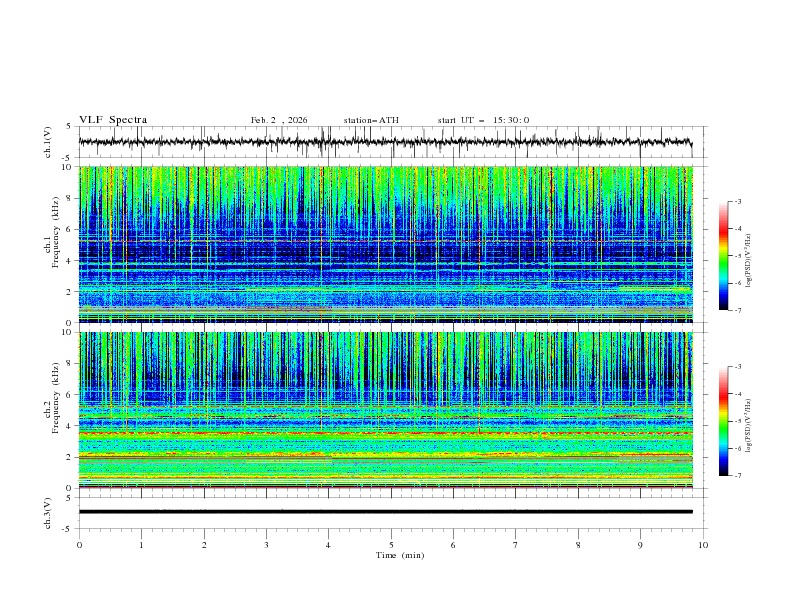Image resolution: width=792 pixels, height=612 pixels.
Task: Click the '5' voltage tick on ch.1(V) axis
Action: point(69,127)
